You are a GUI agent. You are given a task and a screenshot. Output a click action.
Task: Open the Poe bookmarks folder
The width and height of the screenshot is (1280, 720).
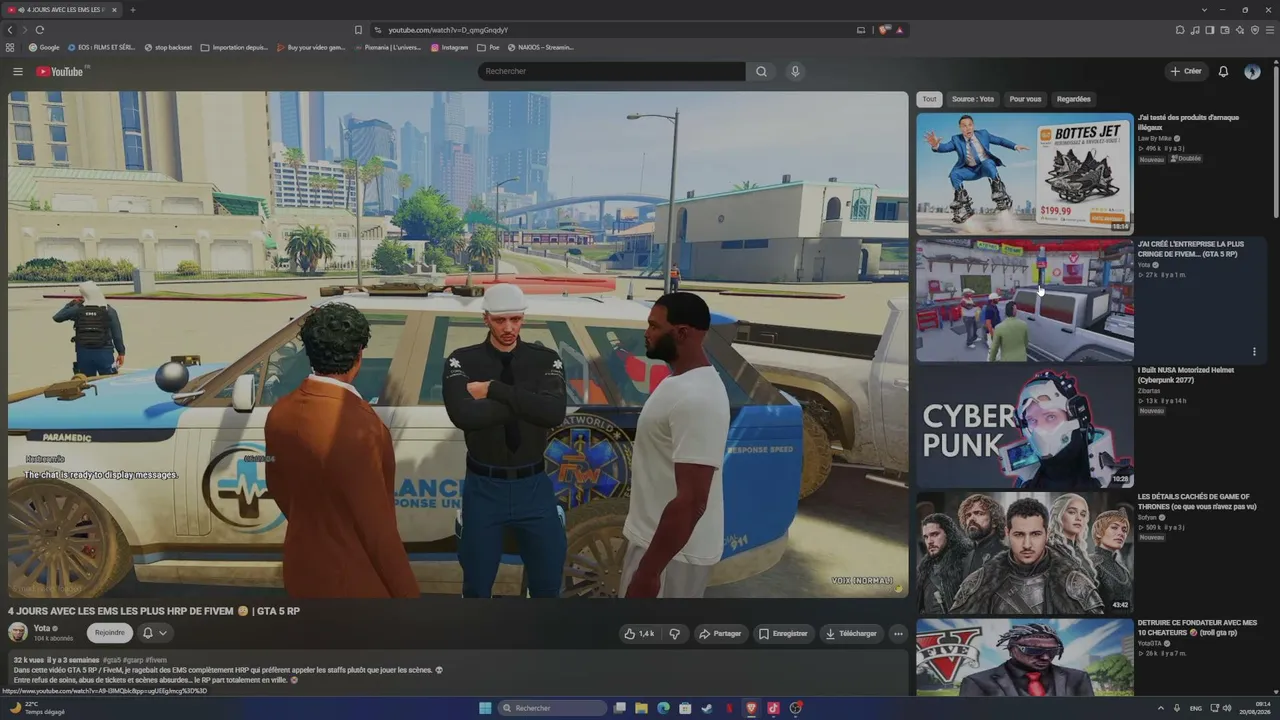tap(488, 47)
